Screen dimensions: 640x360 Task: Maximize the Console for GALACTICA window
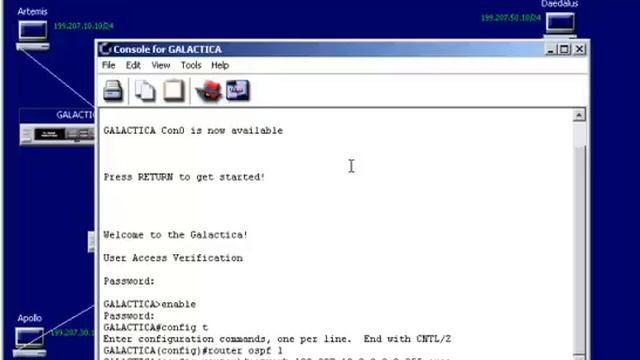click(564, 49)
